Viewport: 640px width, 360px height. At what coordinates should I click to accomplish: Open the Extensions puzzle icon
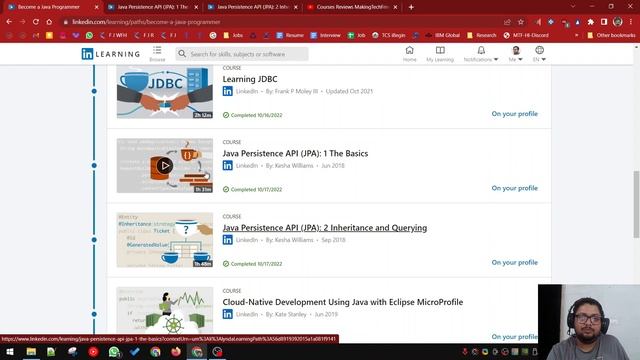click(591, 22)
